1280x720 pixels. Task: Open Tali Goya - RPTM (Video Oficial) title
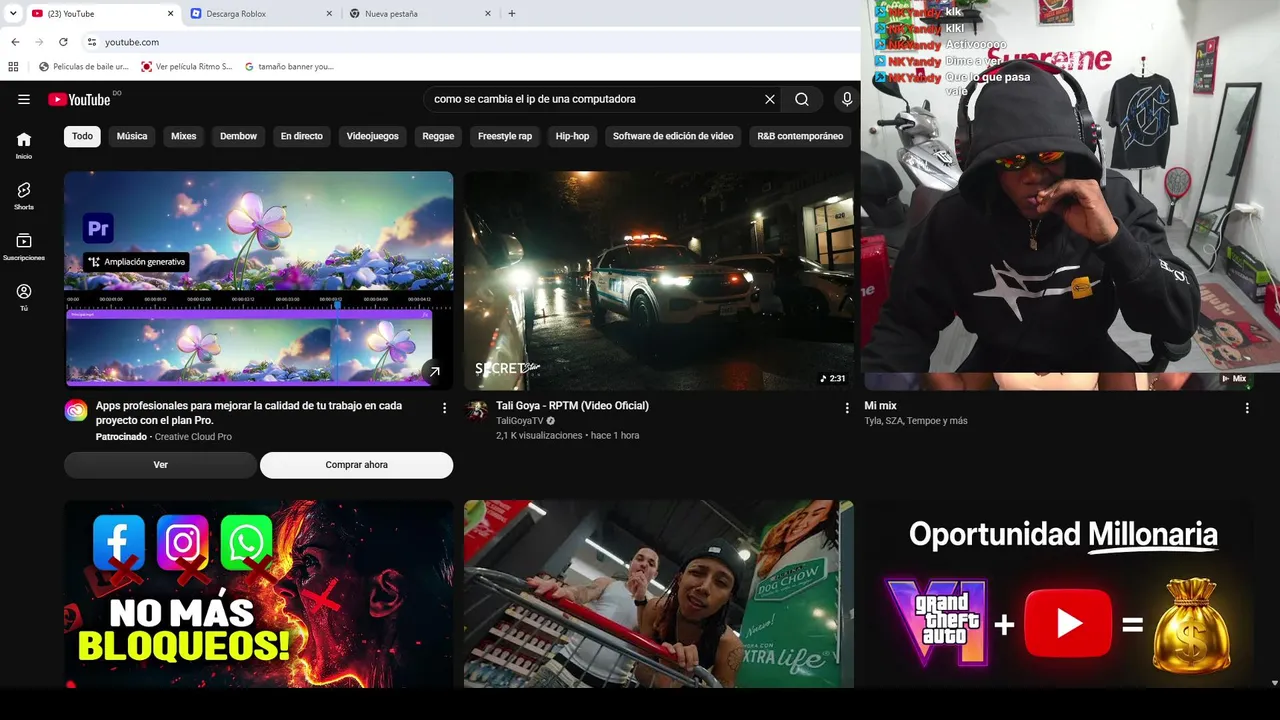point(572,406)
